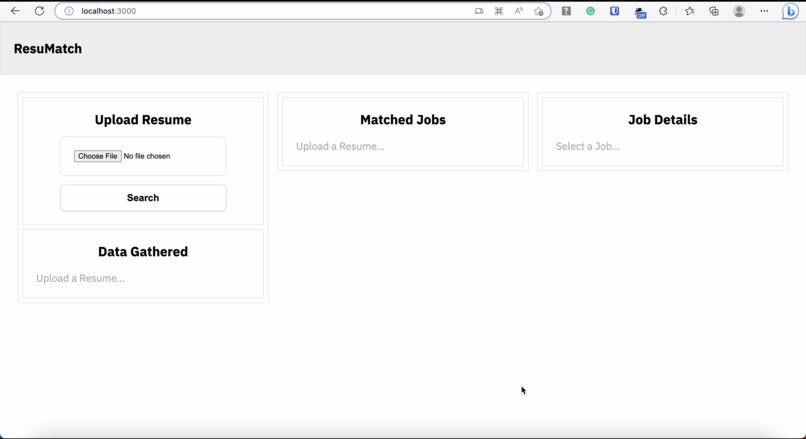Open the Extensions puzzle piece menu

663,11
